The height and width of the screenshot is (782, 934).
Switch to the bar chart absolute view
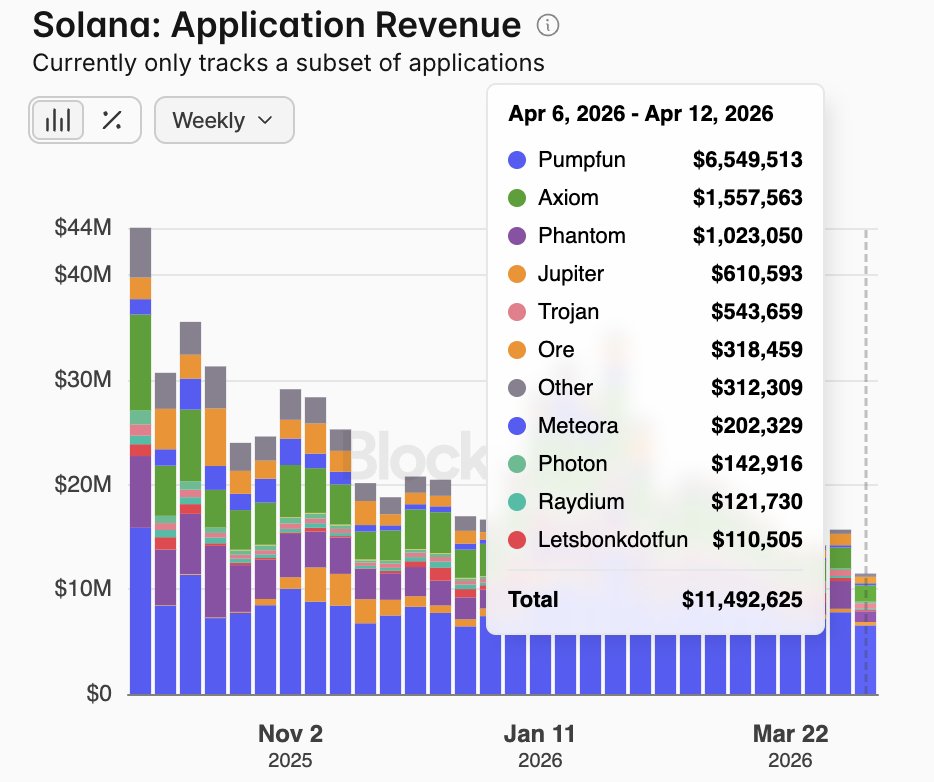59,120
